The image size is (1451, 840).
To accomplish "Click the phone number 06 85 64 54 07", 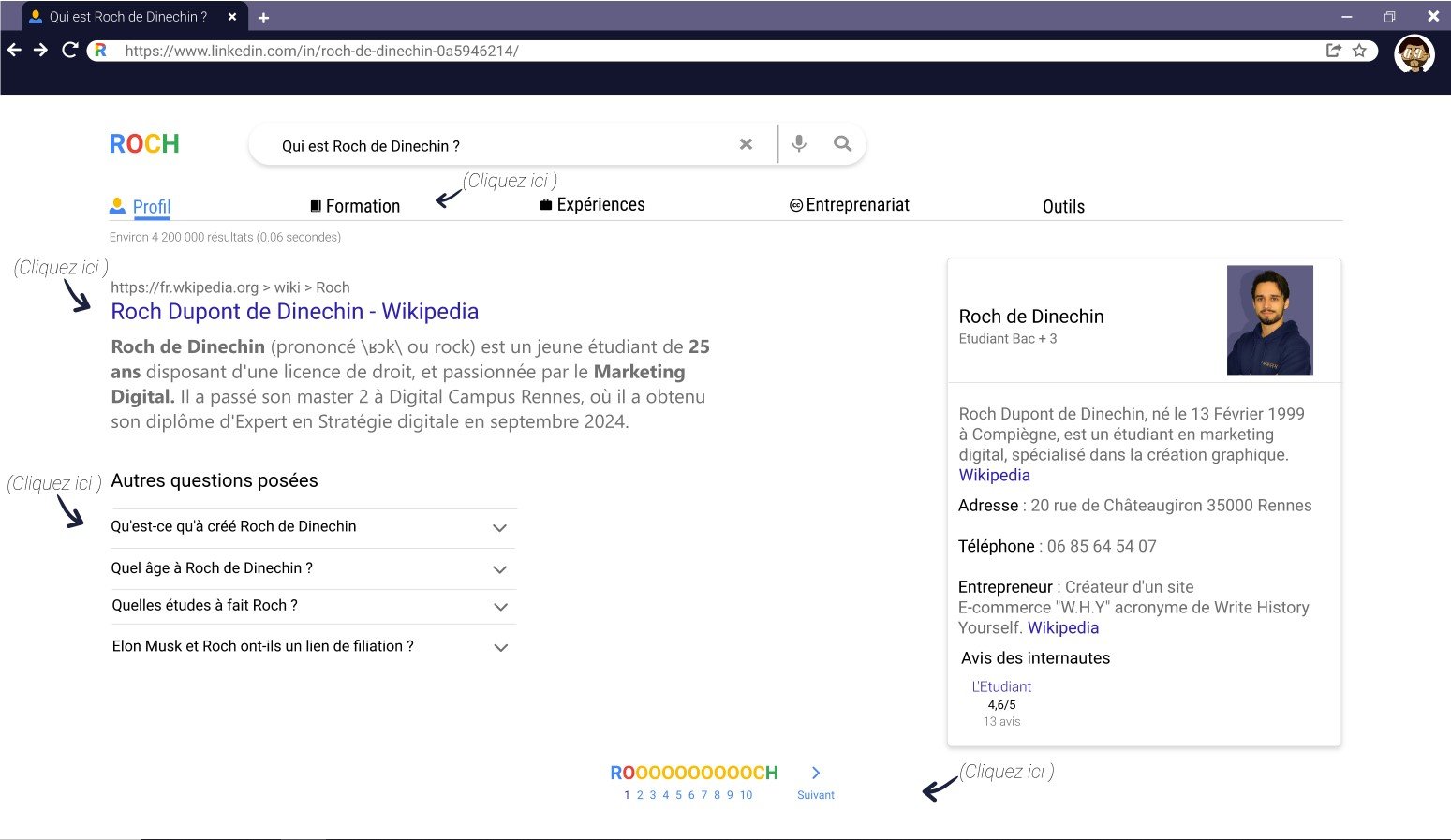I will click(x=1102, y=546).
